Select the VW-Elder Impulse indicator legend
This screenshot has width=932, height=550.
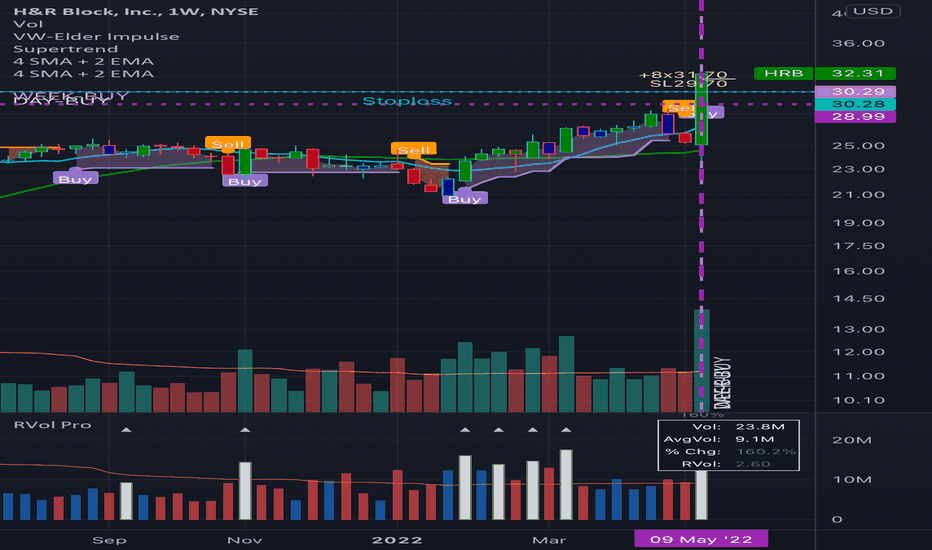(96, 36)
